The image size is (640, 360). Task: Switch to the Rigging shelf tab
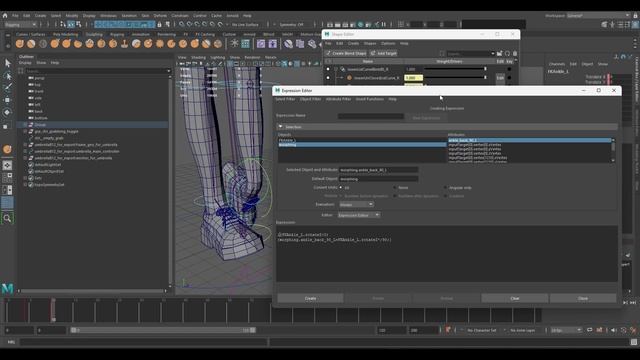point(117,35)
